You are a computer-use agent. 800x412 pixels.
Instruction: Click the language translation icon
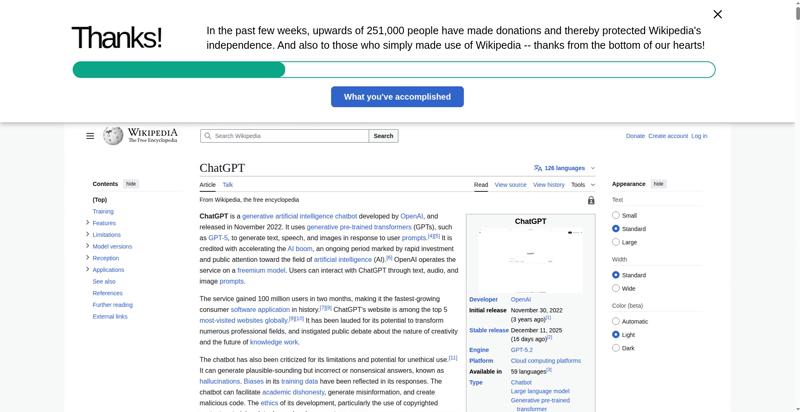tap(538, 168)
